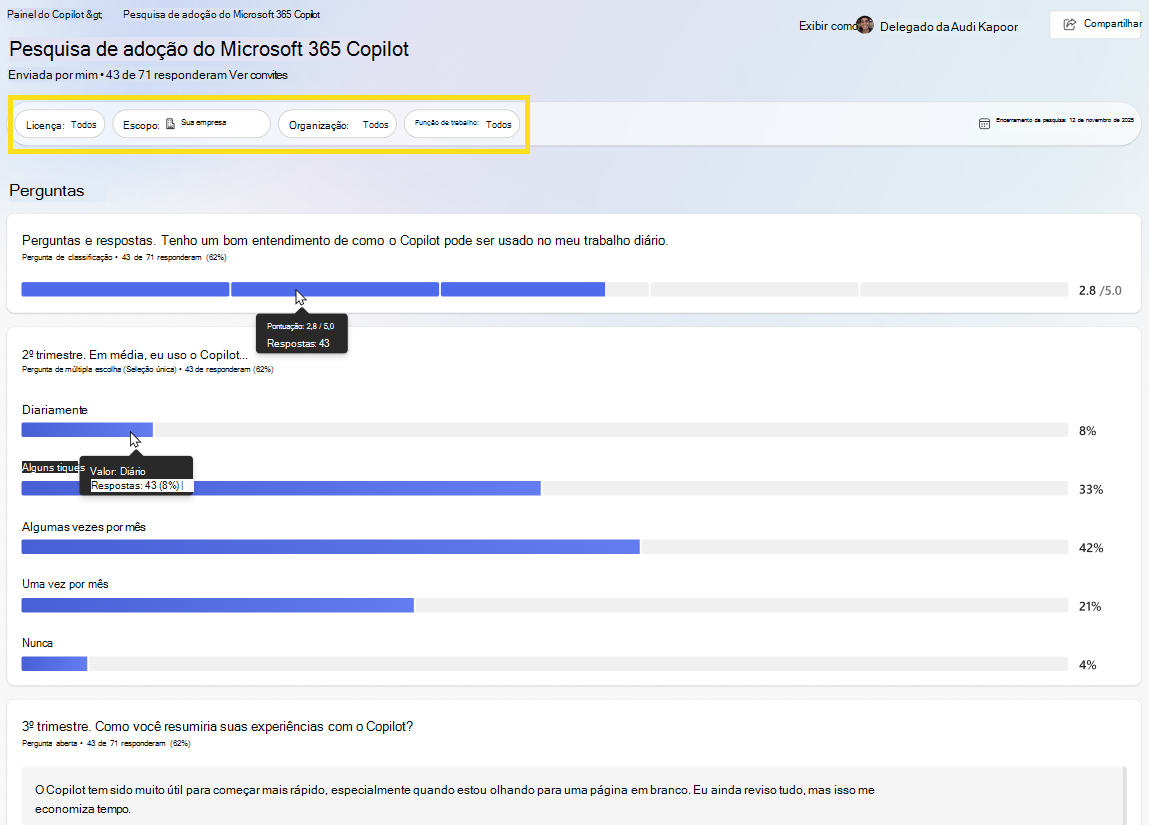Click the Diariamente 8% bar

tap(544, 430)
